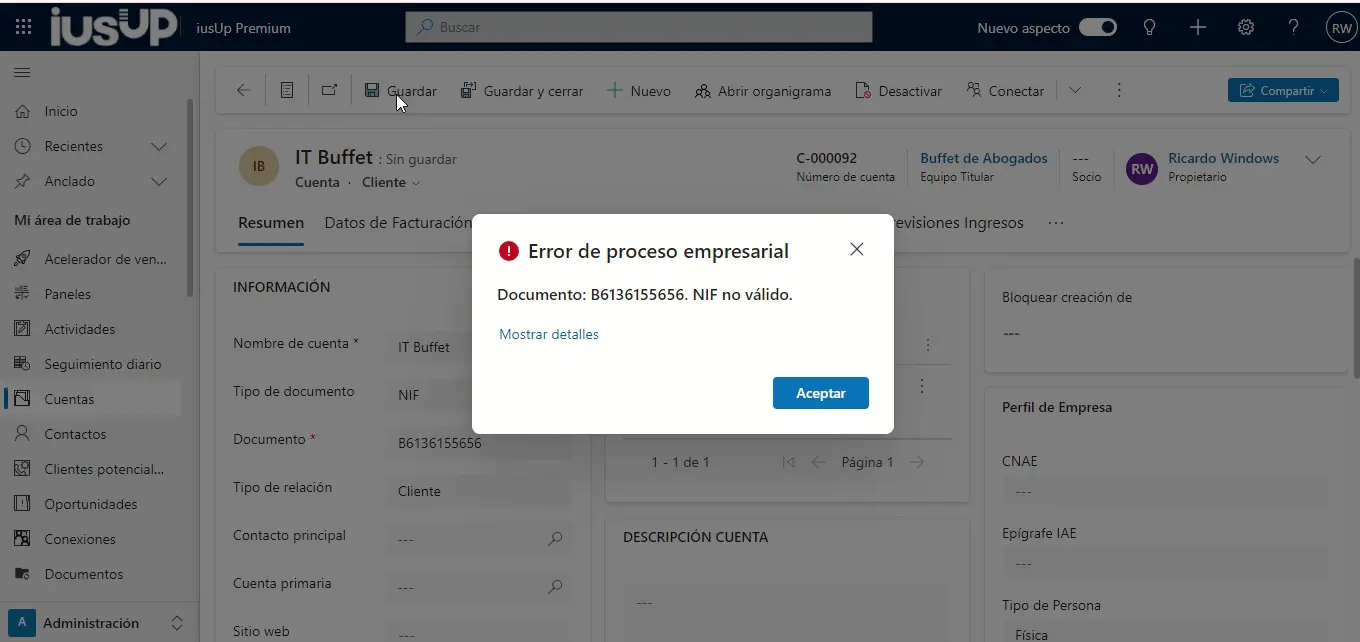Image resolution: width=1360 pixels, height=642 pixels.
Task: Open Contactos in the sidebar
Action: click(x=75, y=434)
